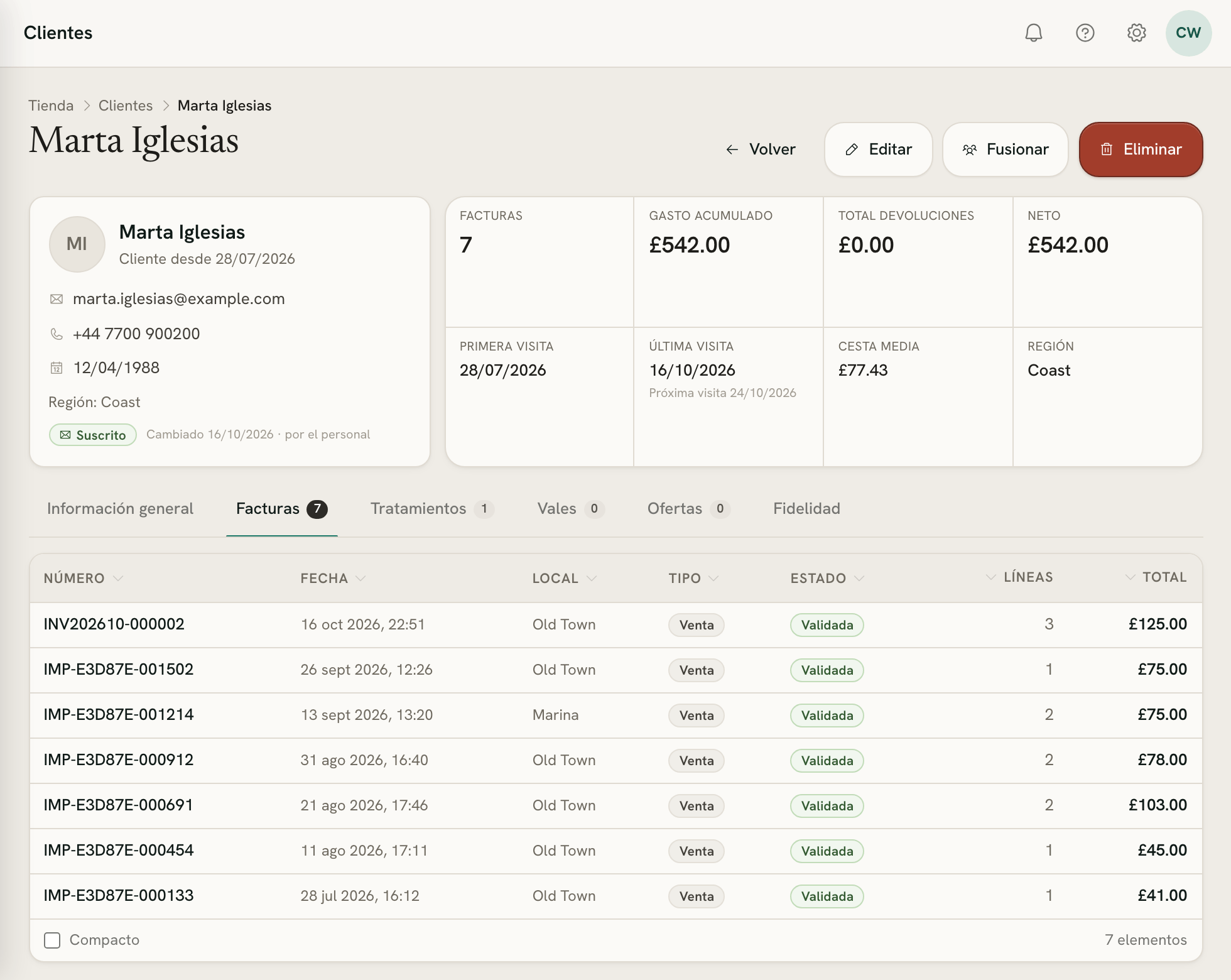Click the MI initials avatar
This screenshot has height=980, width=1231.
pyautogui.click(x=77, y=244)
